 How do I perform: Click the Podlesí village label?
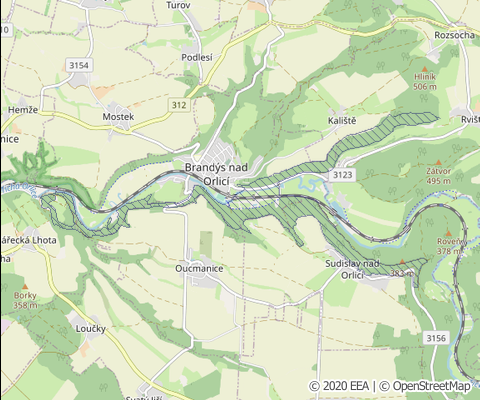pos(197,57)
